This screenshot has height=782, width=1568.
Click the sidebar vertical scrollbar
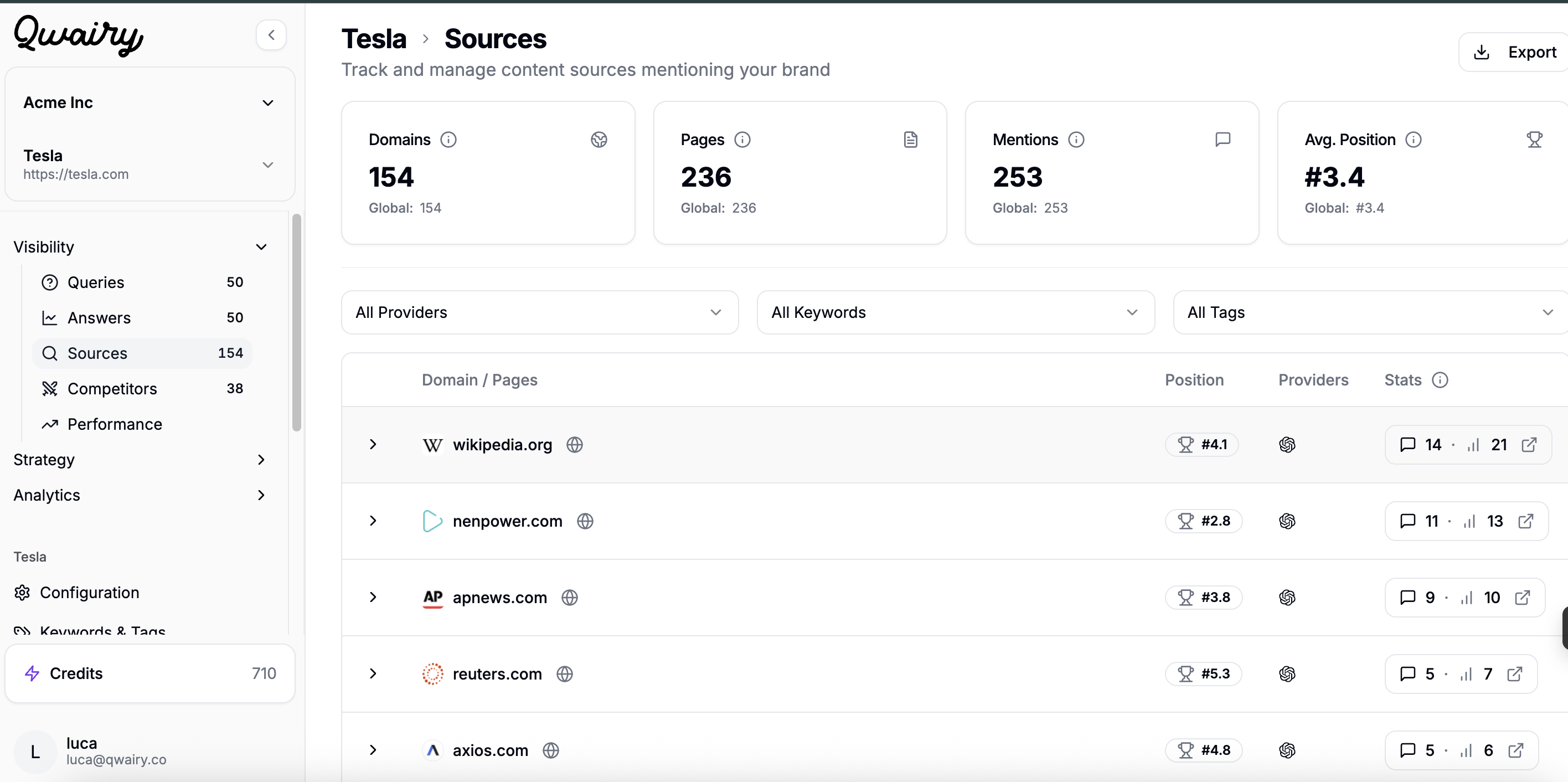click(296, 323)
